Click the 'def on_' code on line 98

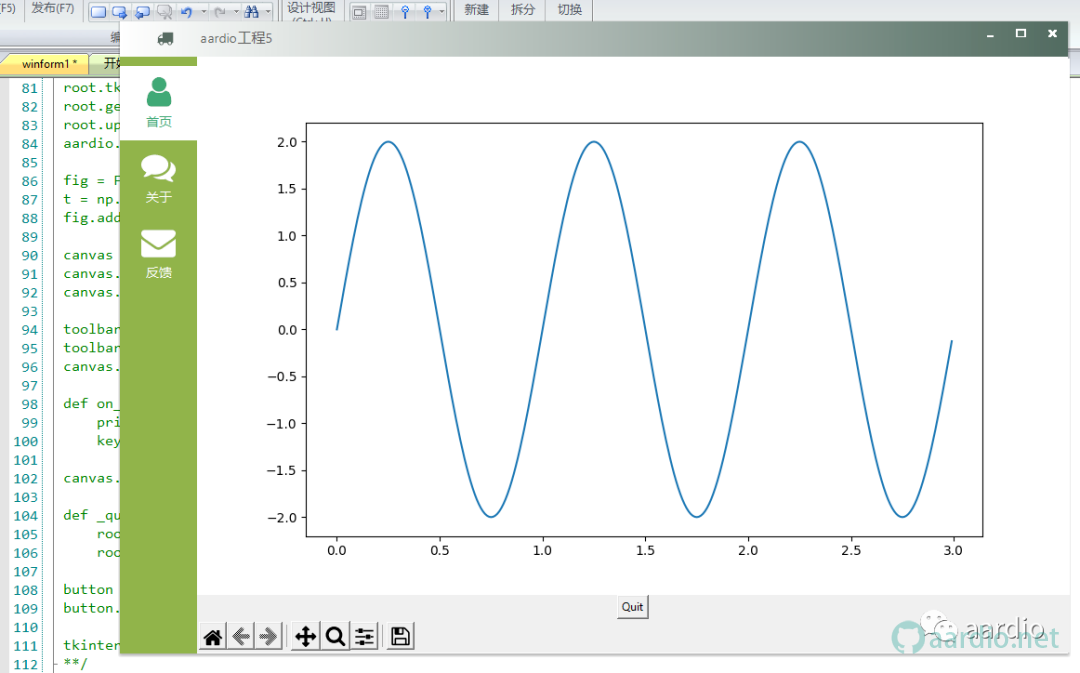[91, 404]
